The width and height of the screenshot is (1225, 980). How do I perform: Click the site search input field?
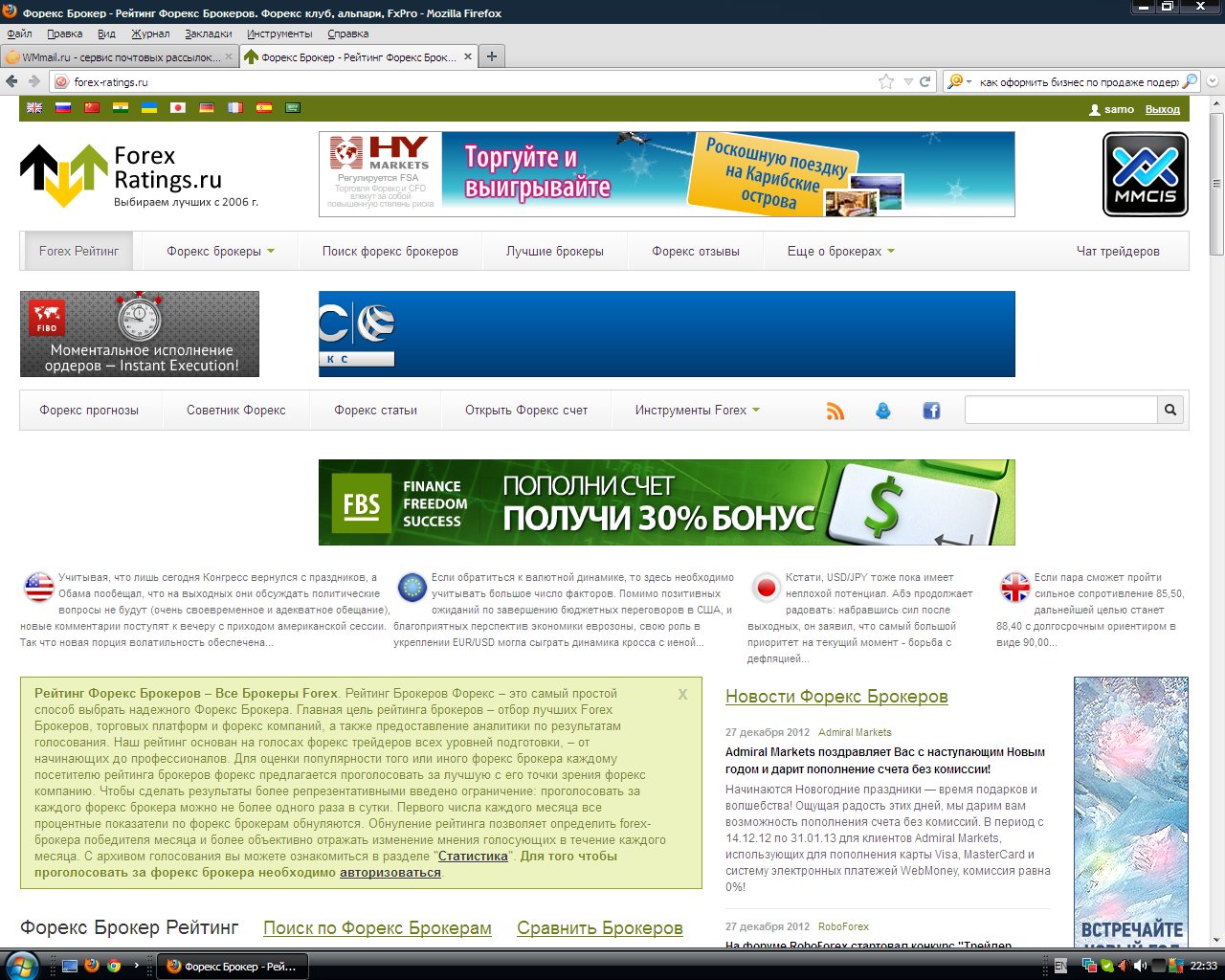pyautogui.click(x=1061, y=410)
